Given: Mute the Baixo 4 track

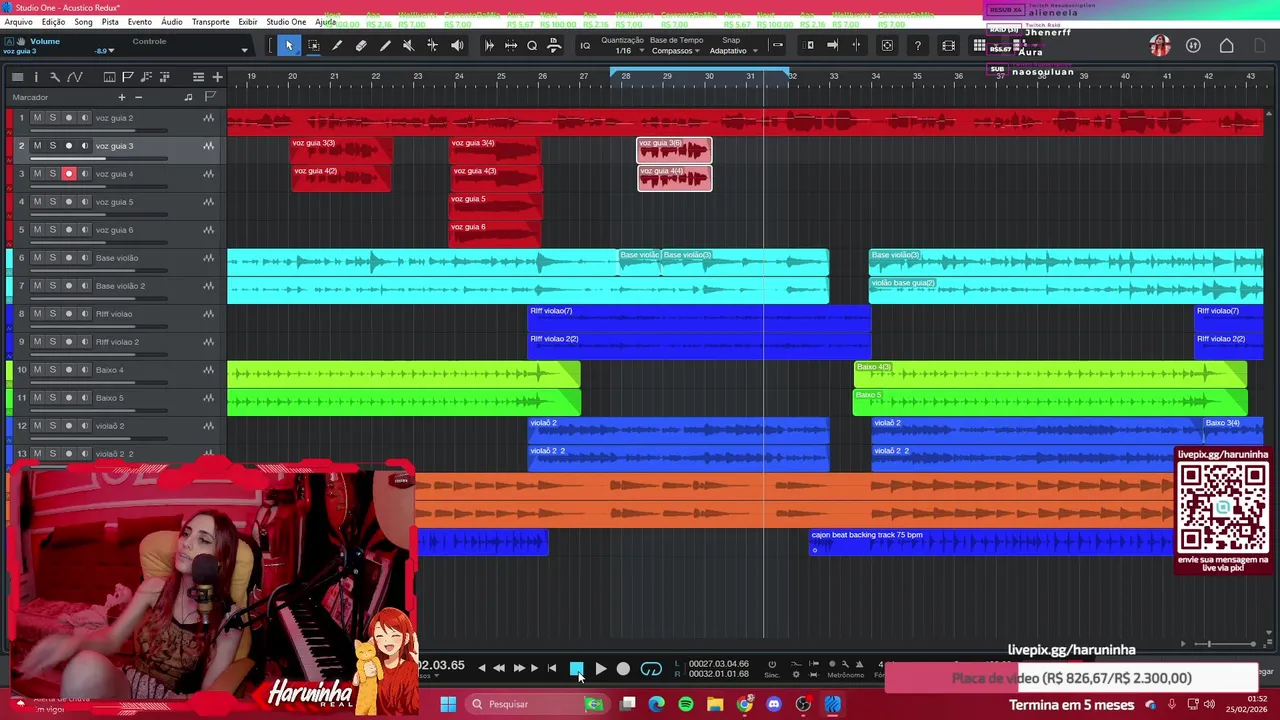Looking at the screenshot, I should click(37, 370).
